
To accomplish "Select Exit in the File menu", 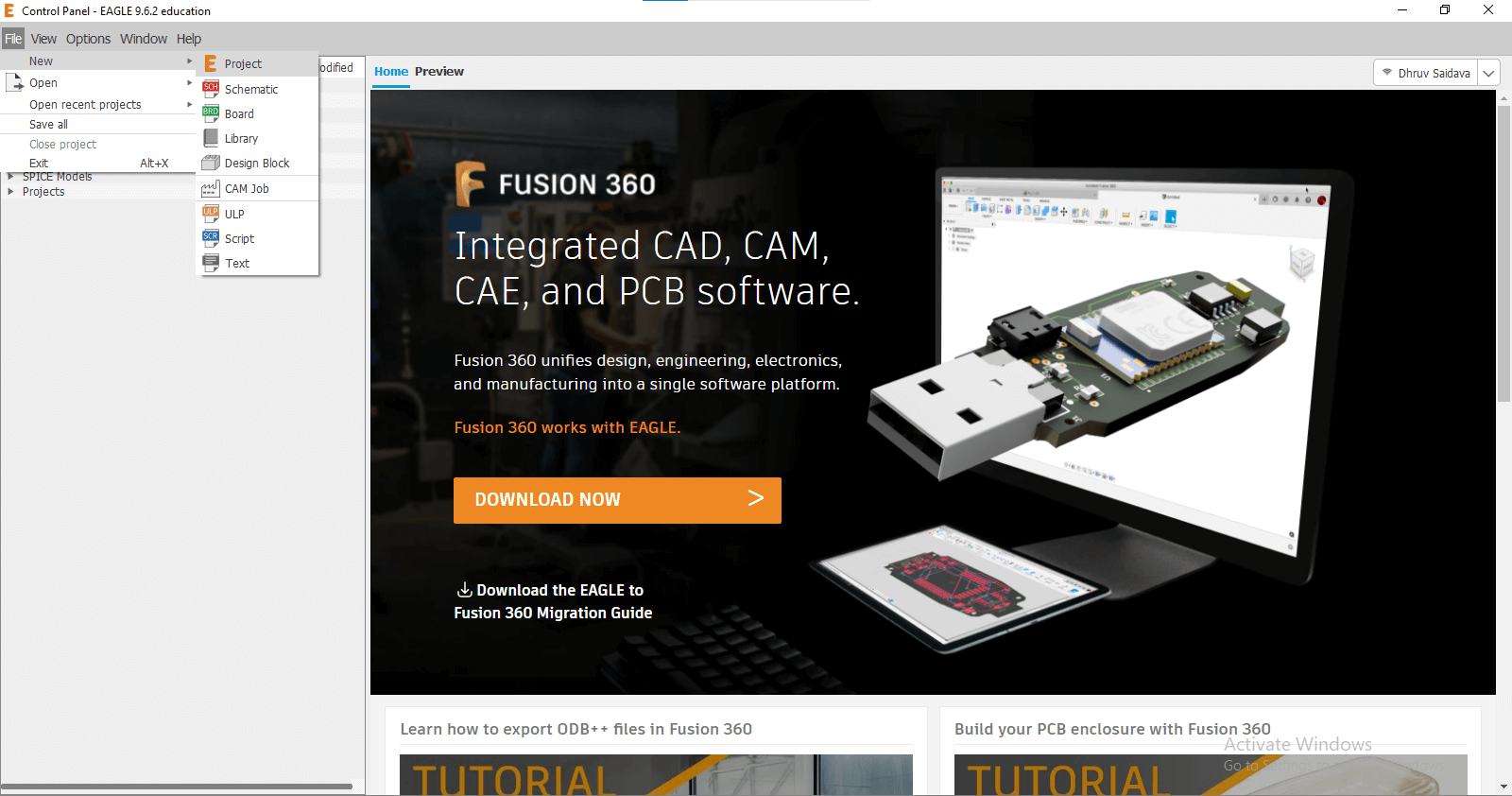I will (x=98, y=163).
